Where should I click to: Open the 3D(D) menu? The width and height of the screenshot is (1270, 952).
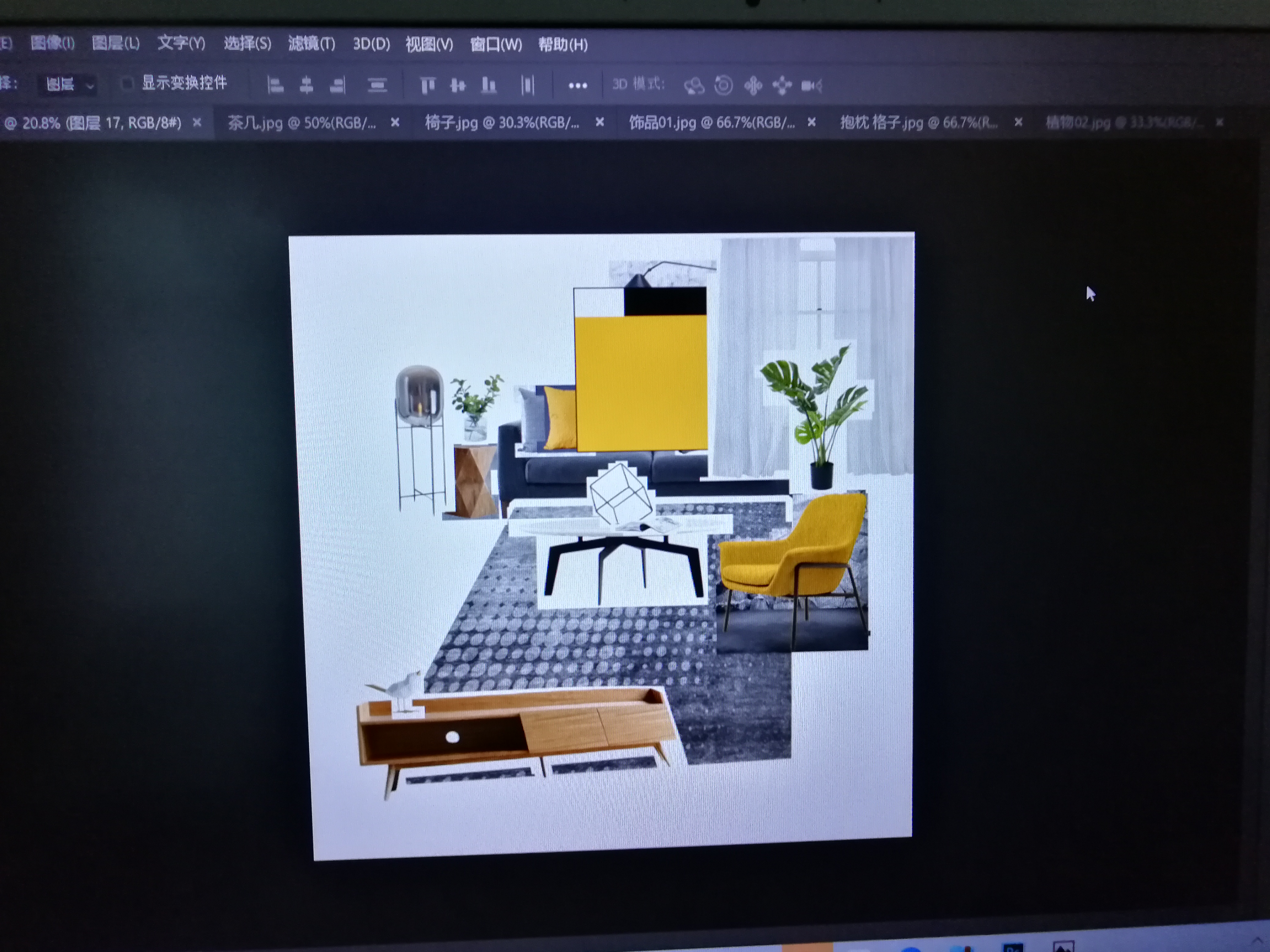pos(372,44)
